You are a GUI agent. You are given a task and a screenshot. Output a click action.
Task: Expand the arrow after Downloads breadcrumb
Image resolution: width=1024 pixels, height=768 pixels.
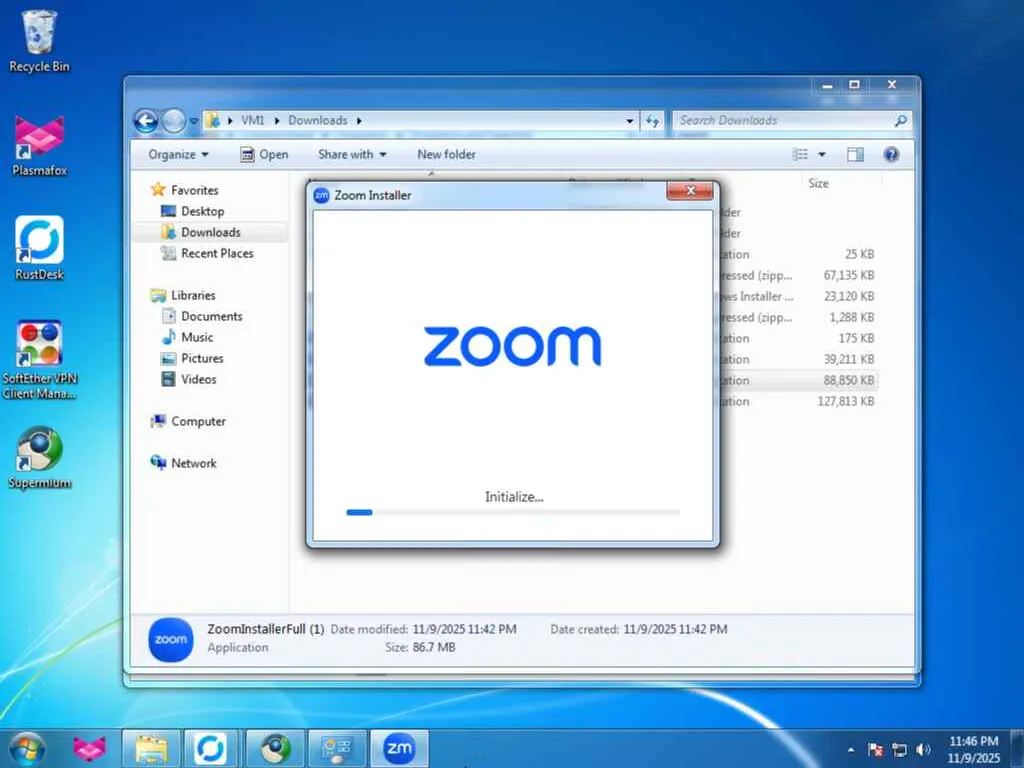tap(359, 121)
